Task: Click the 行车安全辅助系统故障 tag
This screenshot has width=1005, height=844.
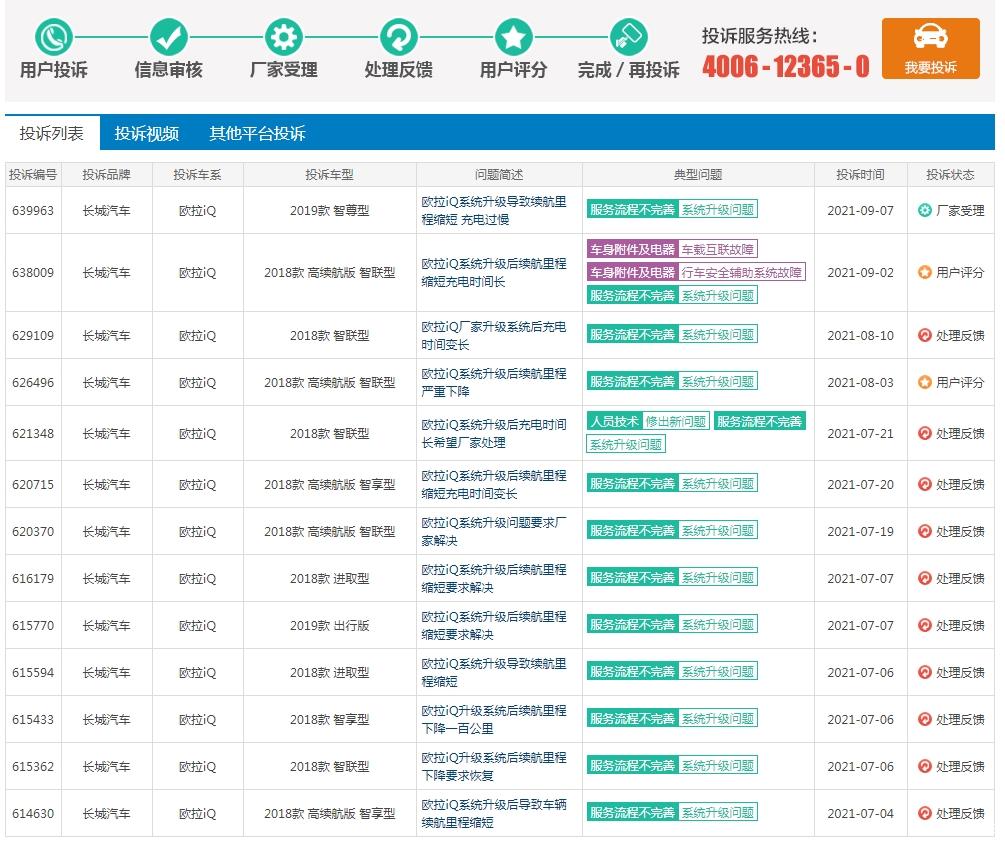Action: pos(742,272)
